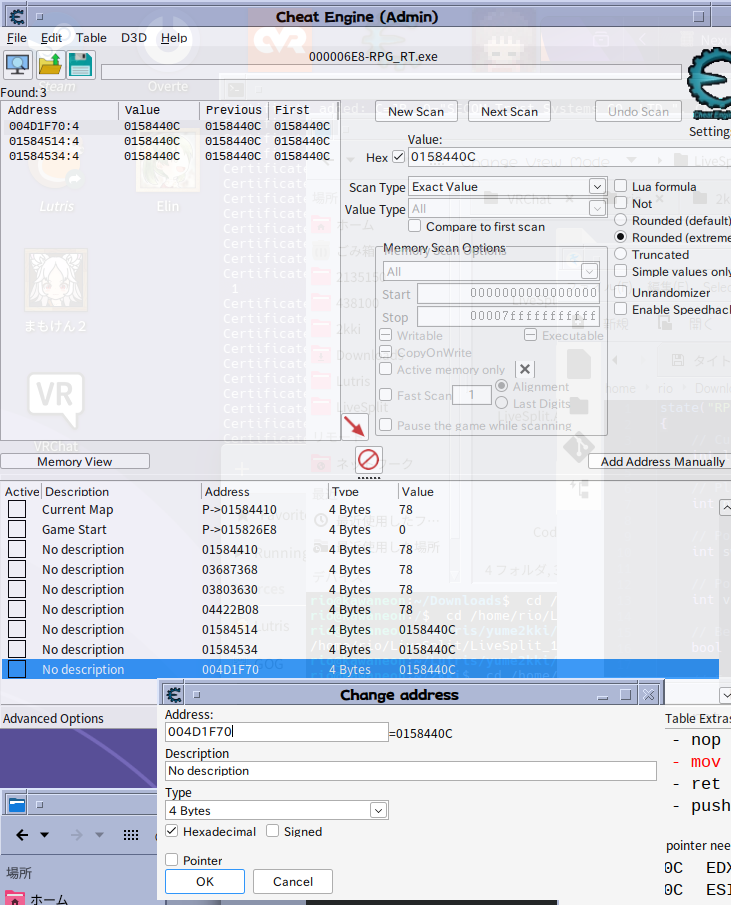The width and height of the screenshot is (731, 905).
Task: Enable Compare to first scan
Action: (414, 226)
